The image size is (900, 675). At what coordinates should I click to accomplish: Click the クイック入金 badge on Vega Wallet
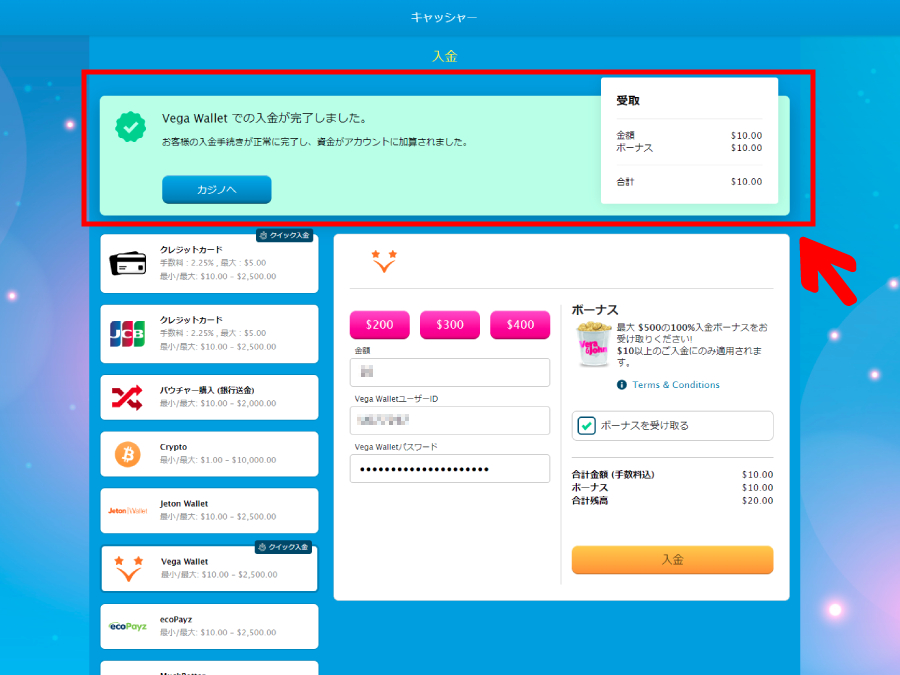coord(283,548)
